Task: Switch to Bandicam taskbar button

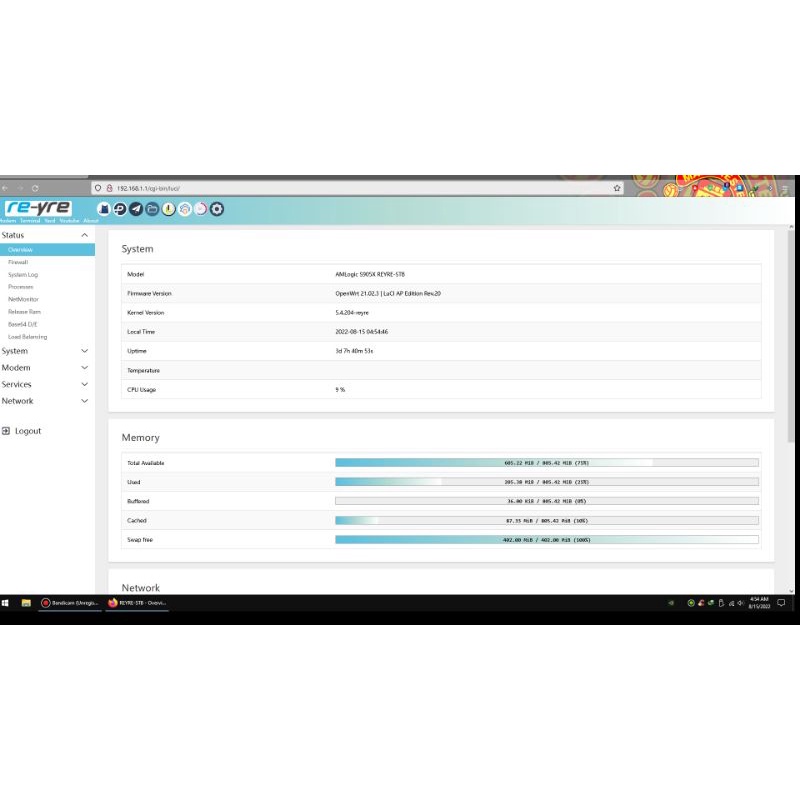Action: [x=69, y=603]
